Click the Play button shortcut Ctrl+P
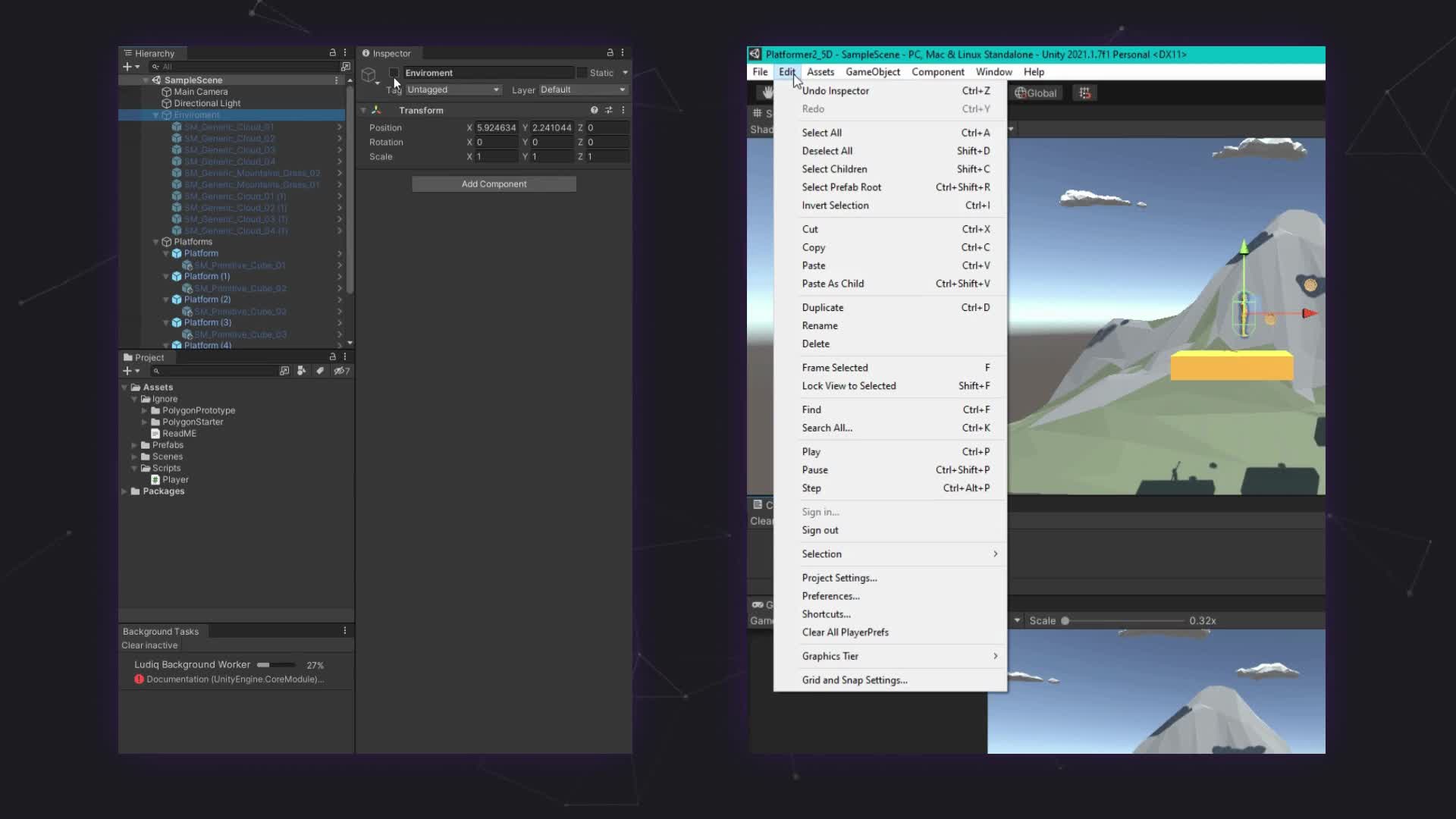Image resolution: width=1456 pixels, height=819 pixels. click(811, 451)
